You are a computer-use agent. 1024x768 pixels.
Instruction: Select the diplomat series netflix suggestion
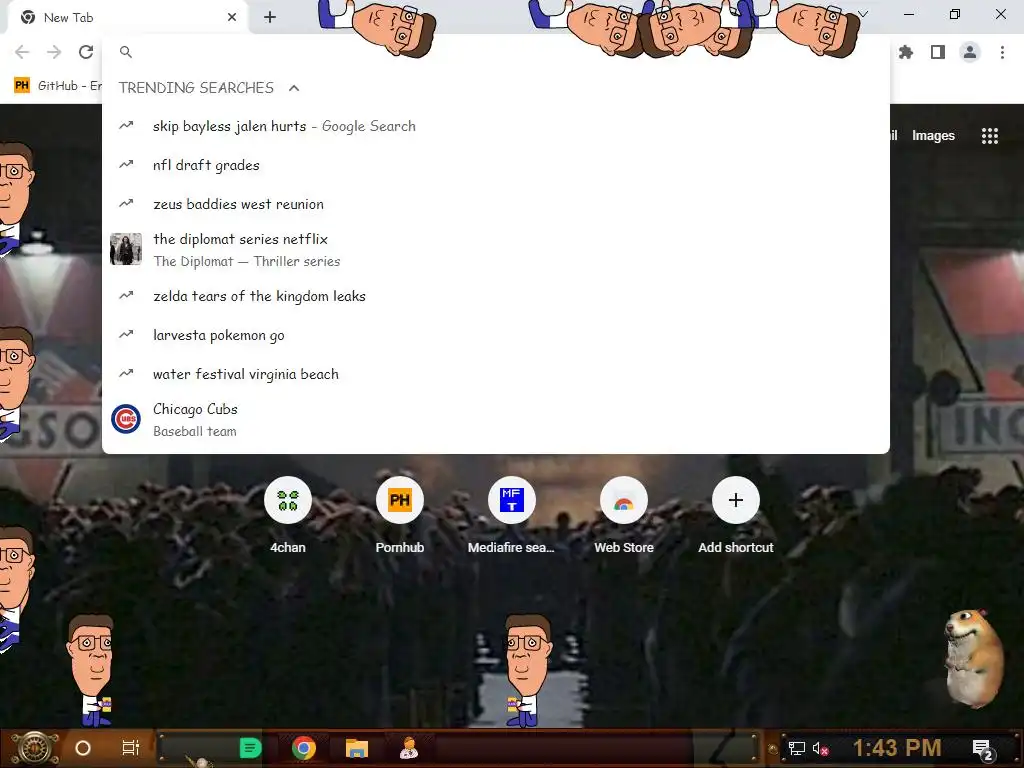(496, 250)
